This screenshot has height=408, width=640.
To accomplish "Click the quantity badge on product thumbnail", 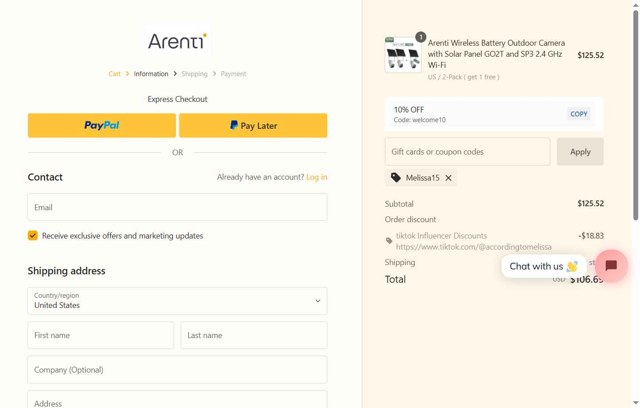I will pyautogui.click(x=420, y=37).
